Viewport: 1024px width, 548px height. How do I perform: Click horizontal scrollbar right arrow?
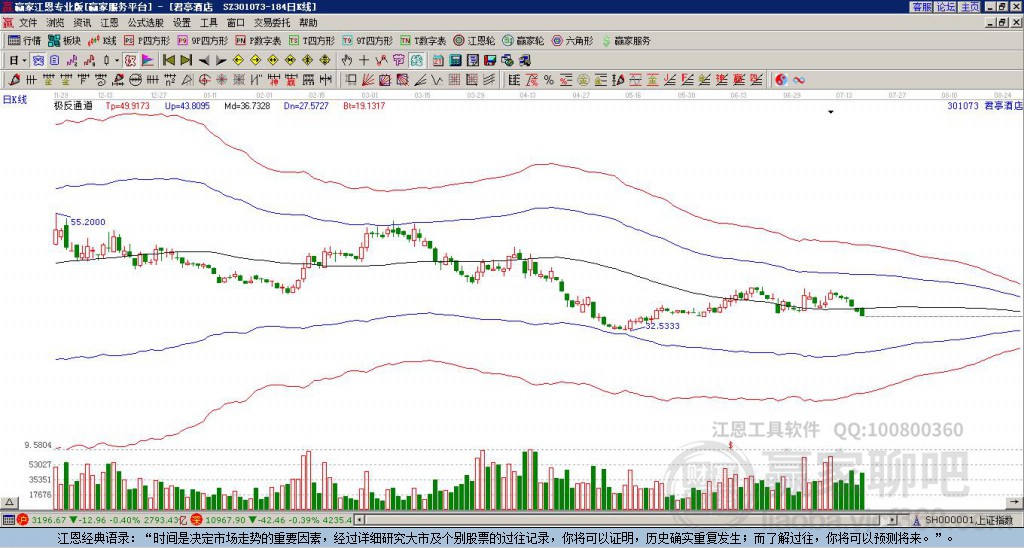tap(893, 520)
